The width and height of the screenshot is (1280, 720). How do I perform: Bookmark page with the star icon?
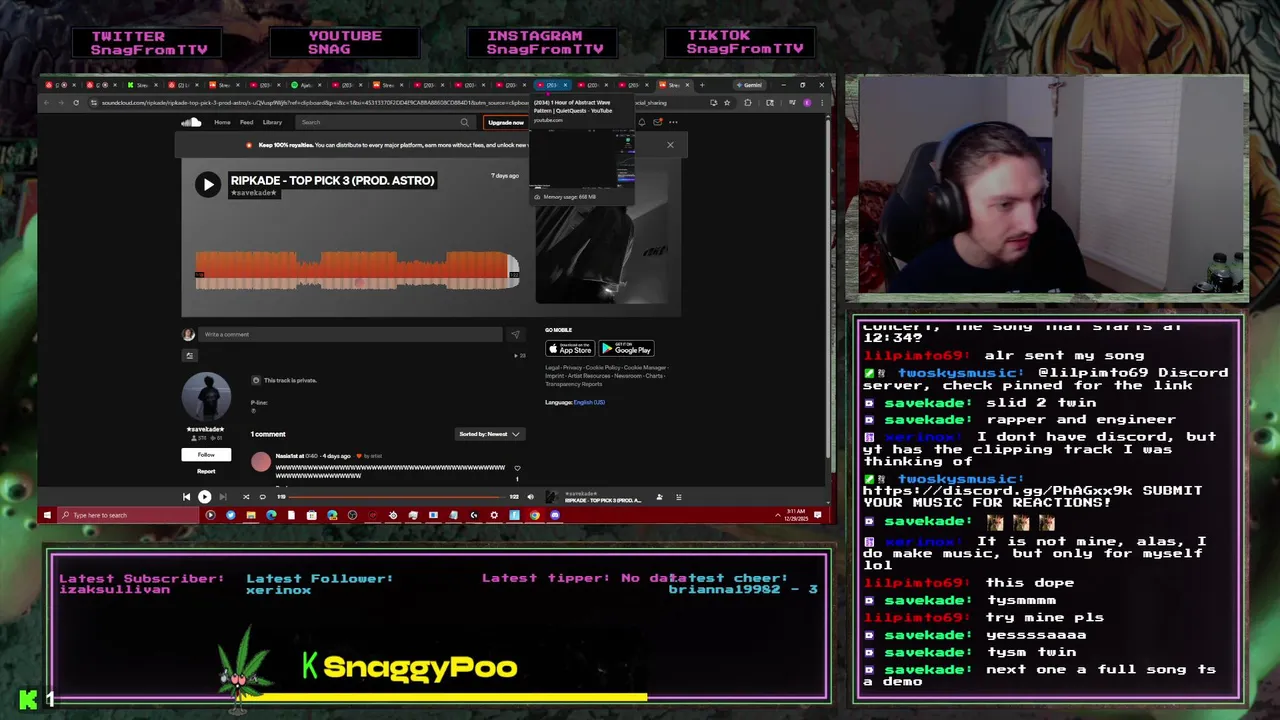point(727,102)
